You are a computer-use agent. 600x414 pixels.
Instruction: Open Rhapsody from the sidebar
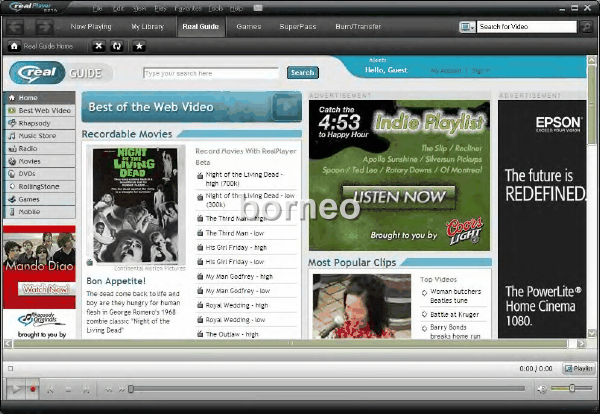coord(40,123)
